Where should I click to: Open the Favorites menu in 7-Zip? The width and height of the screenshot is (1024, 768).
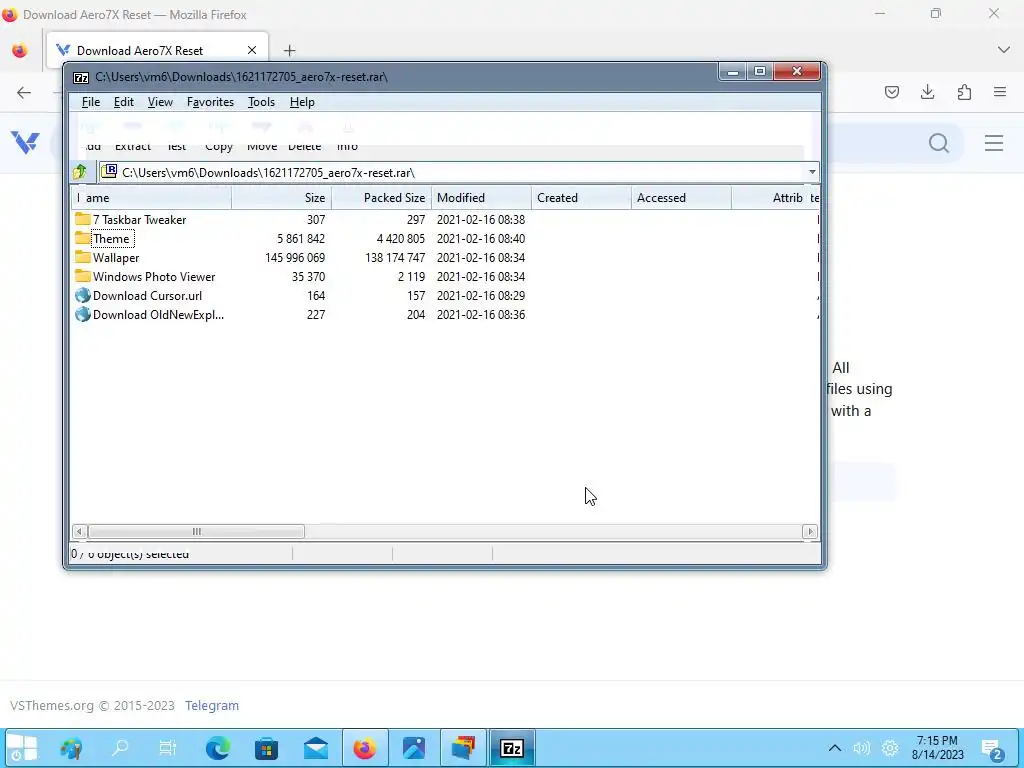pyautogui.click(x=210, y=102)
